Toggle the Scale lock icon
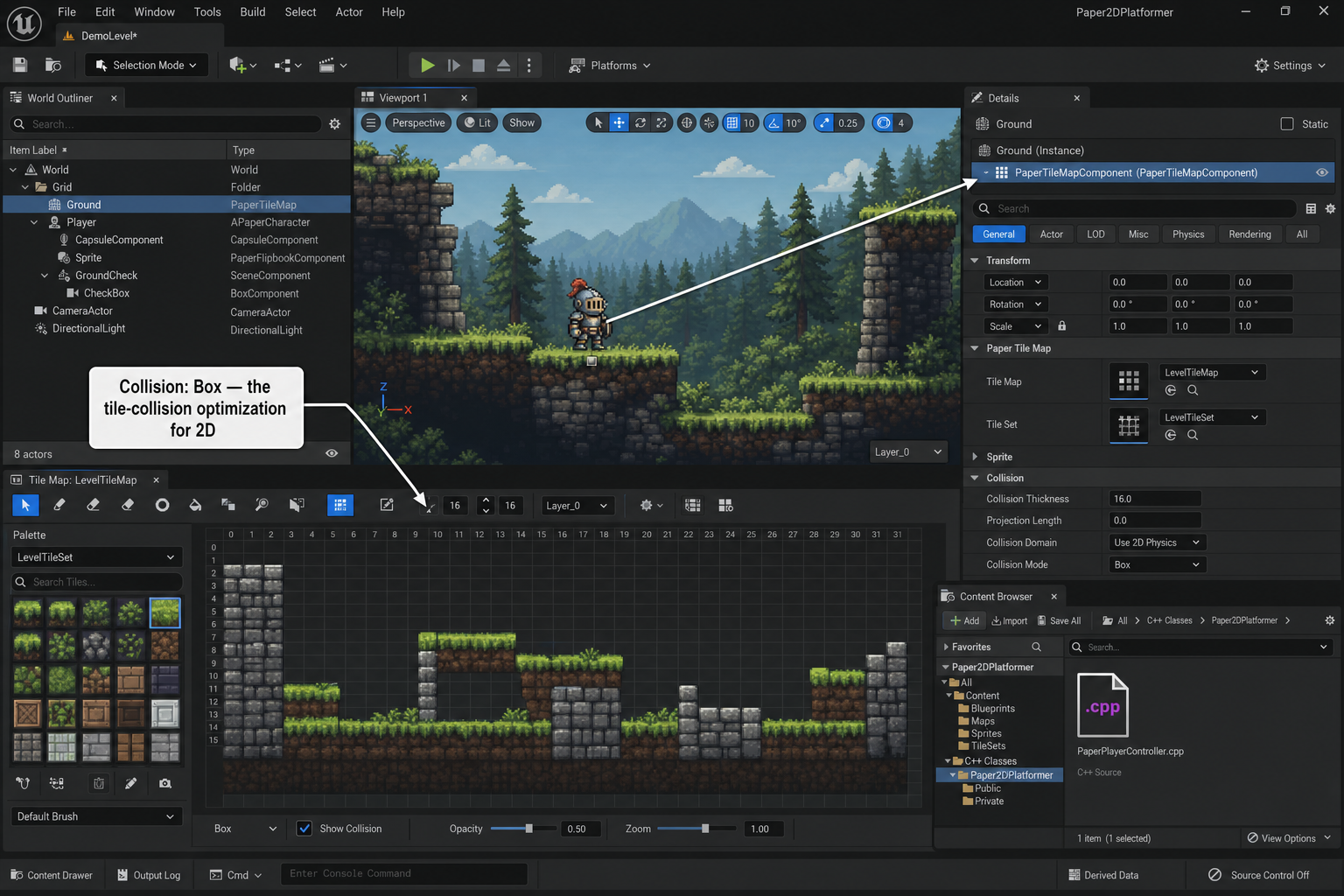1344x896 pixels. pyautogui.click(x=1061, y=325)
